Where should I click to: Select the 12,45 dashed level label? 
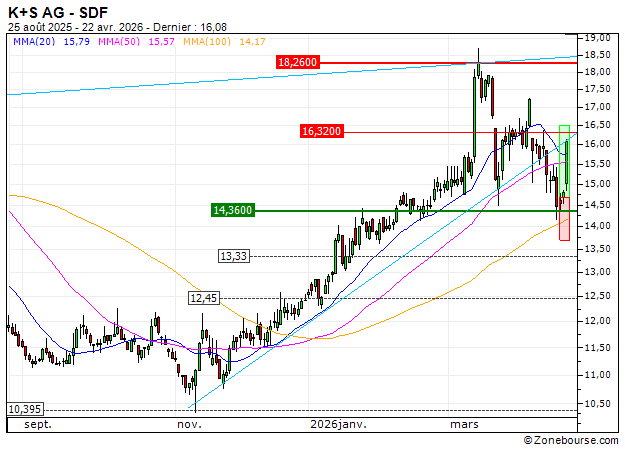[203, 298]
